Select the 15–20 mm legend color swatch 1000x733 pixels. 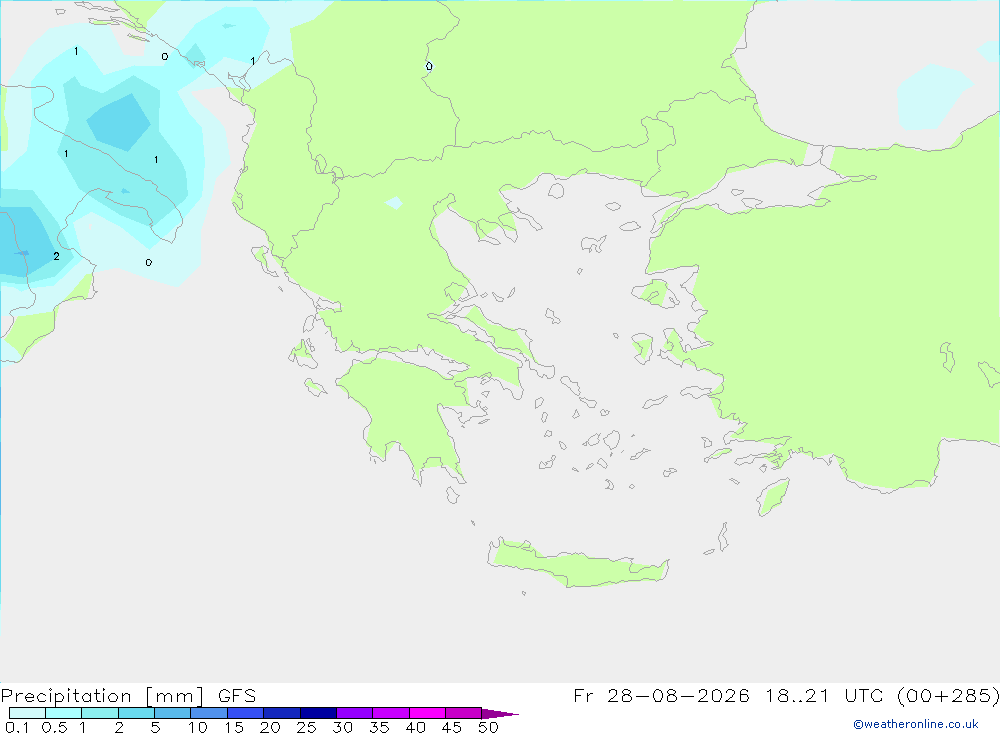tap(246, 713)
